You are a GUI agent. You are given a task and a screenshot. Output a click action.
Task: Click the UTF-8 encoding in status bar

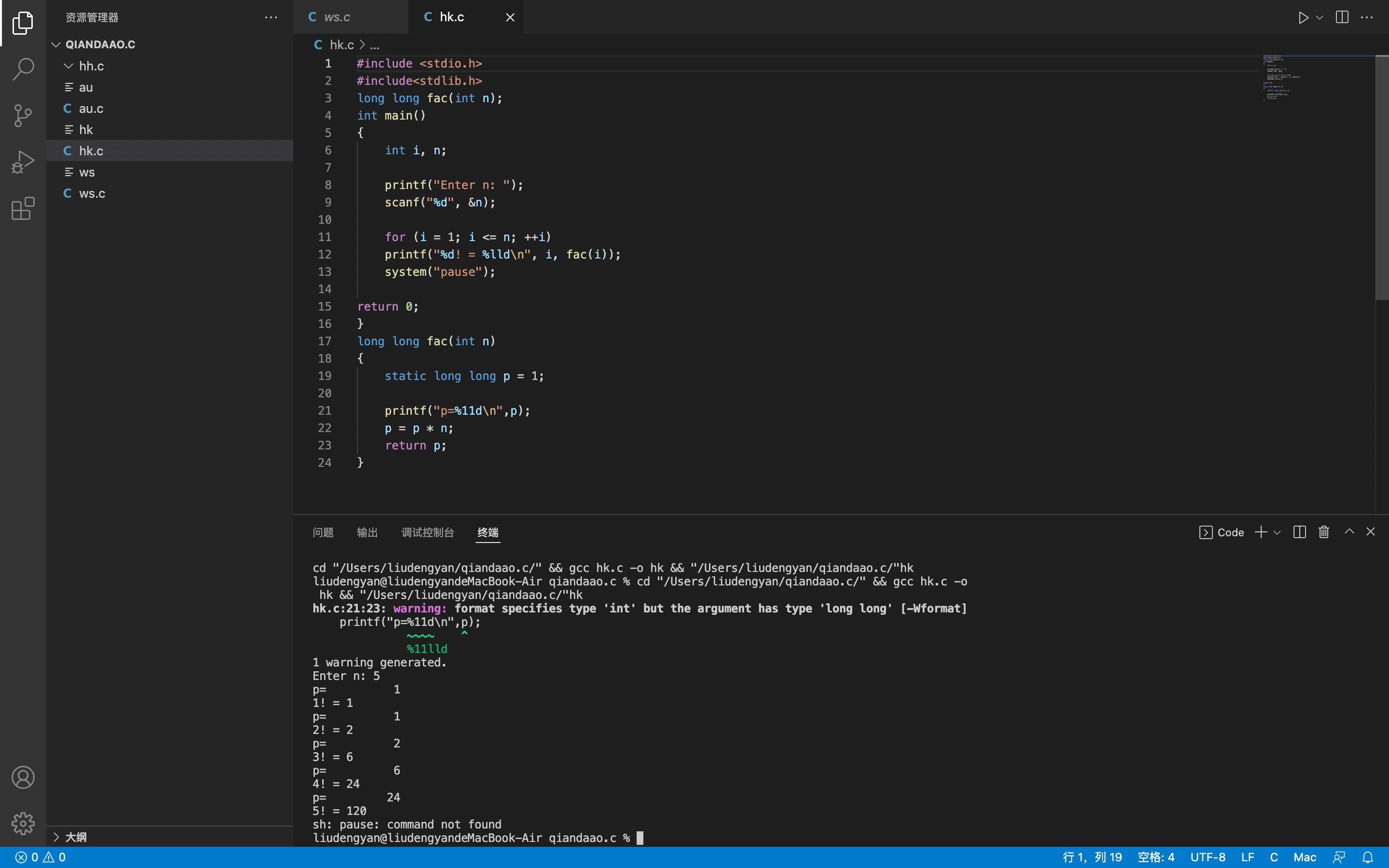pos(1208,857)
